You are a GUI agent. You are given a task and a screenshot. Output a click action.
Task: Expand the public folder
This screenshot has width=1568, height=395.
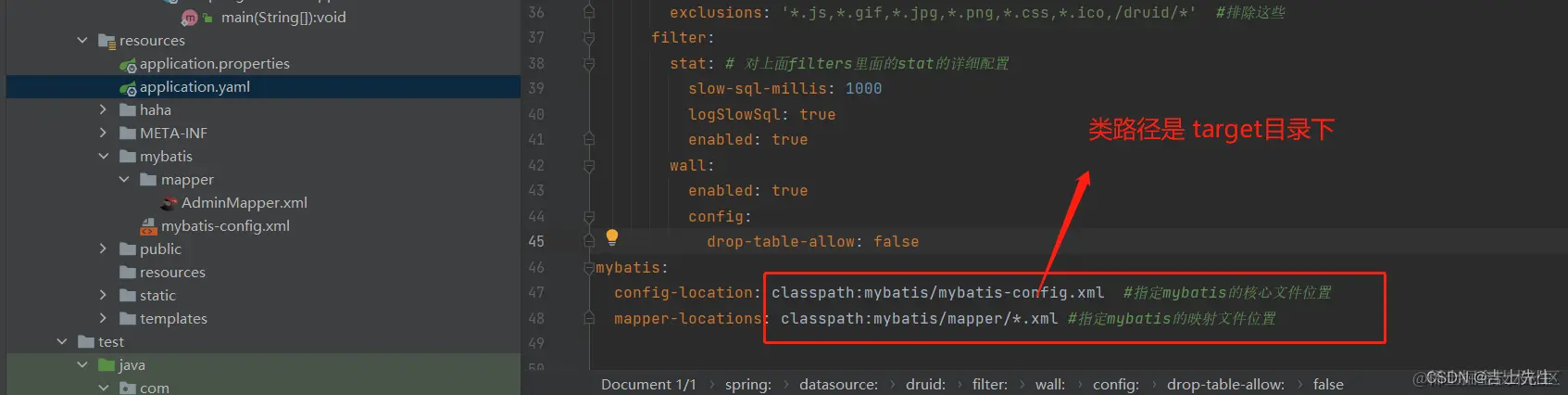(x=103, y=249)
